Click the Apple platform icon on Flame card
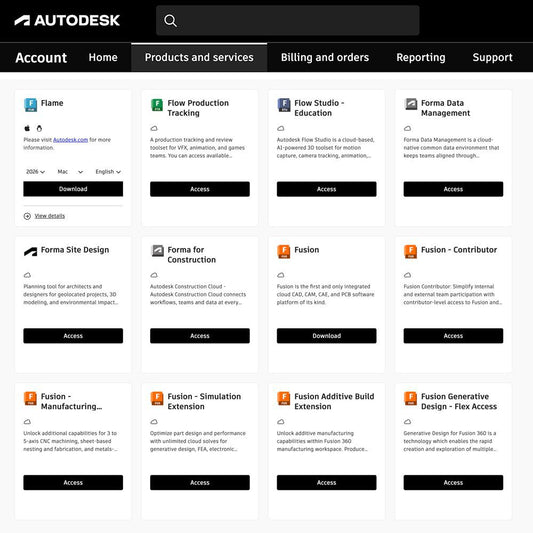This screenshot has width=533, height=533. 27,128
